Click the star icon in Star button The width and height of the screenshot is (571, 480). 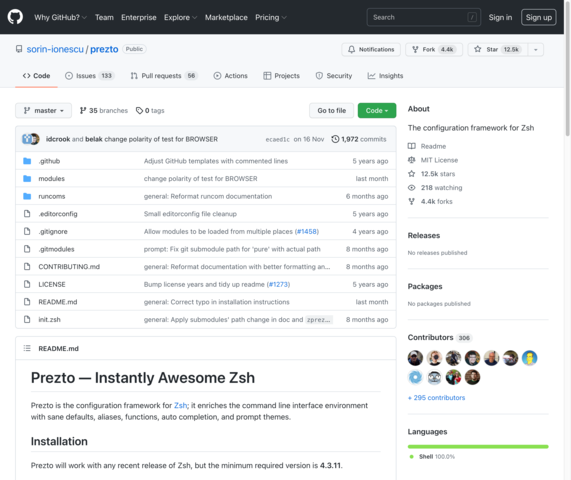pos(477,49)
